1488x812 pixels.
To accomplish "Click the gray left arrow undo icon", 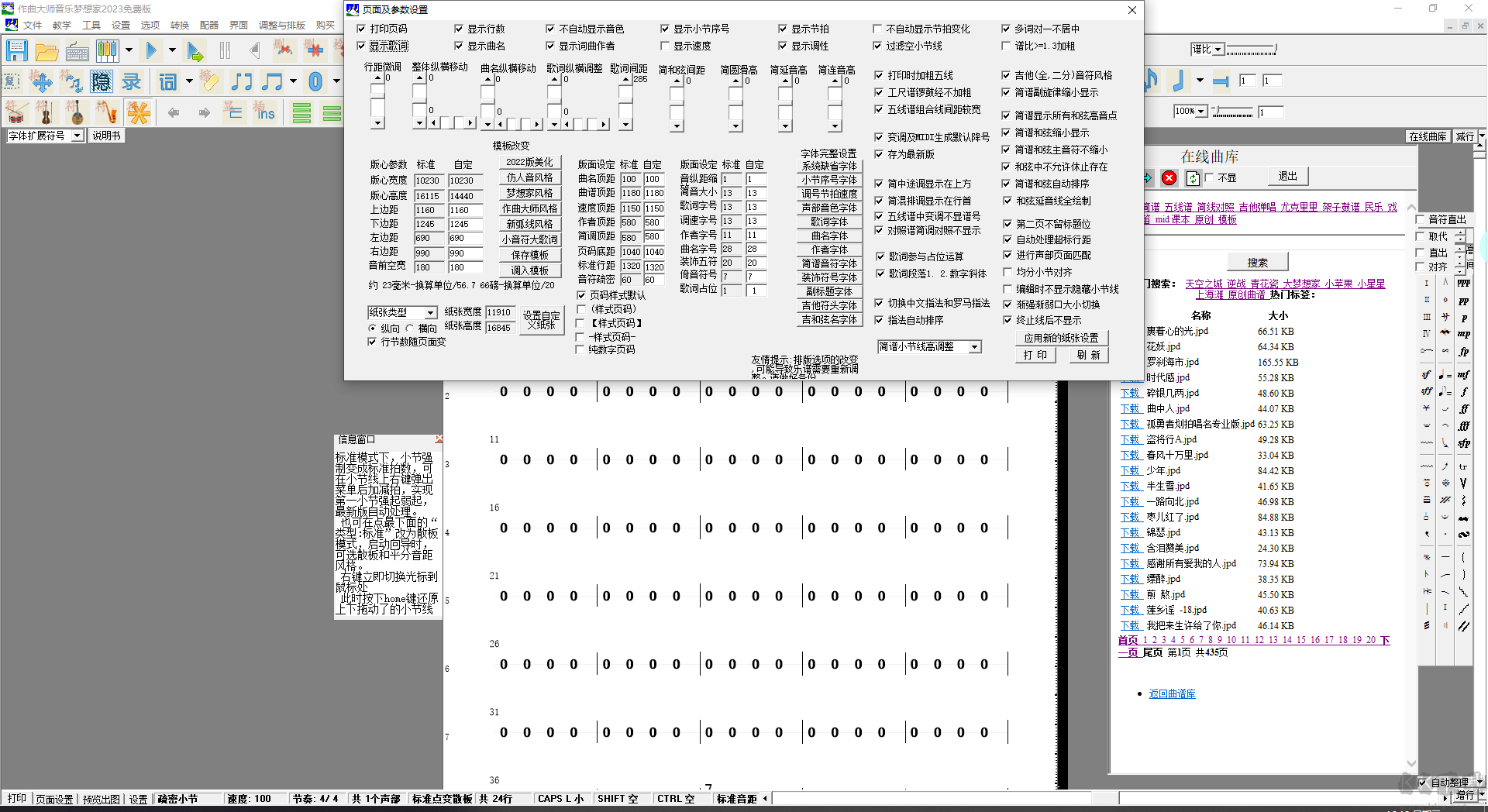I will 173,112.
